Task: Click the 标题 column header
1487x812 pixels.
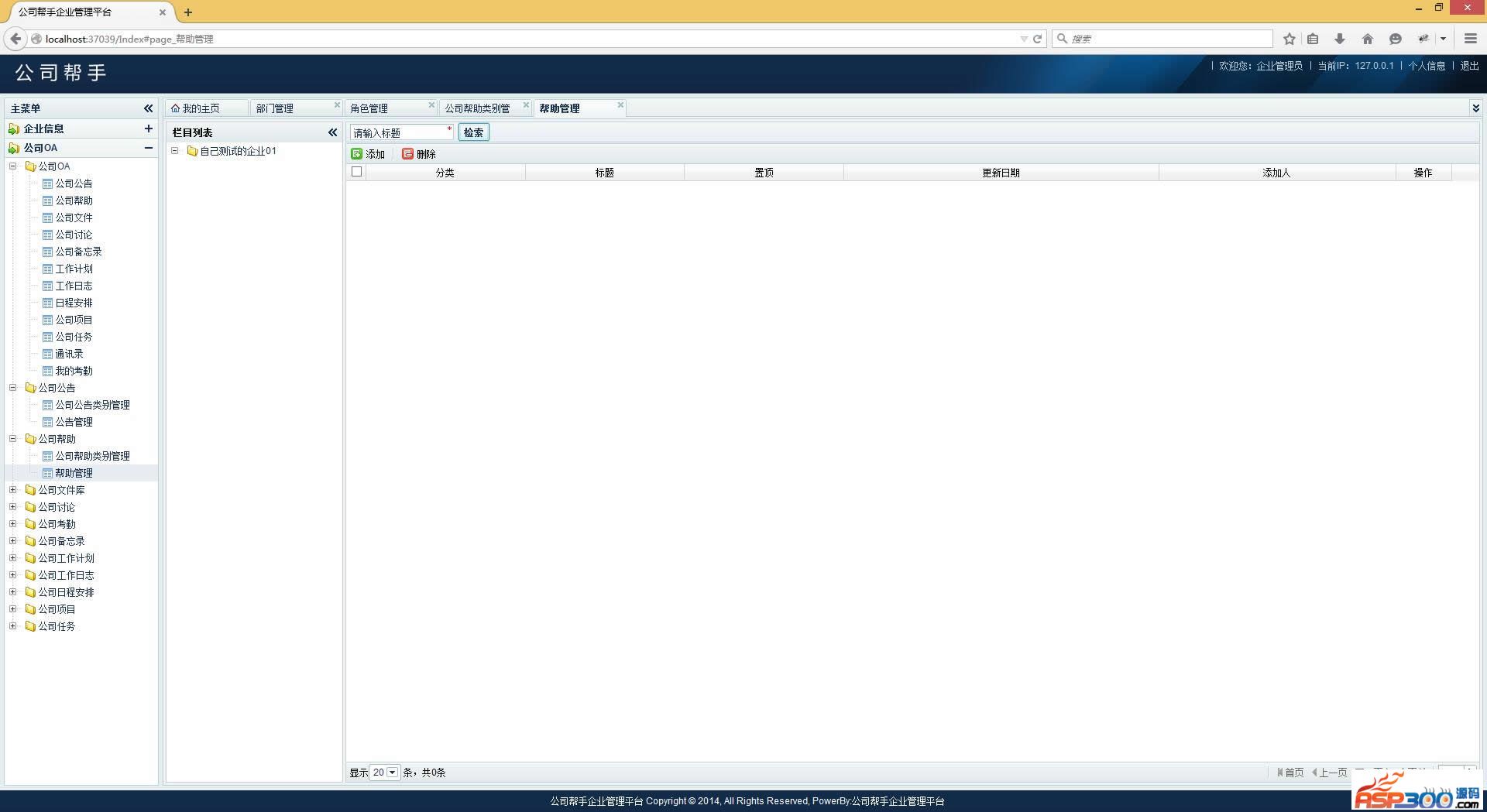Action: [604, 173]
